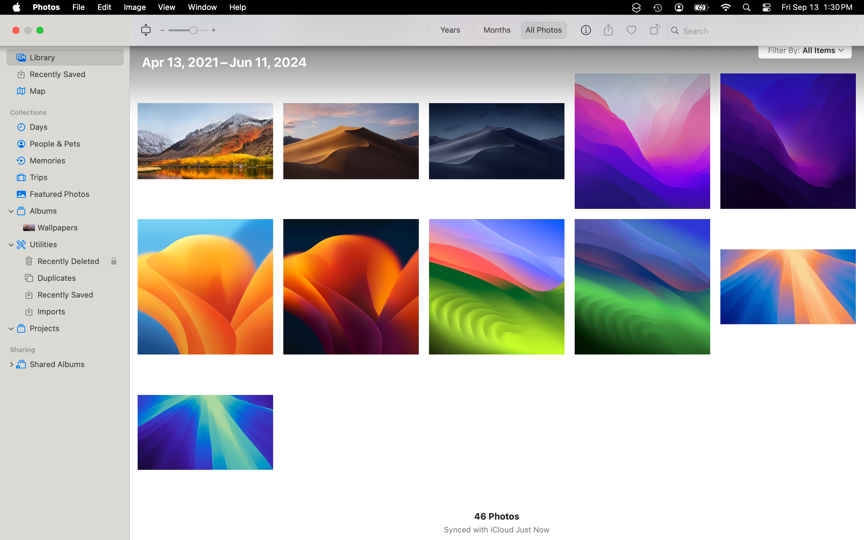Favorite photo with the heart icon
The height and width of the screenshot is (540, 864).
tap(631, 30)
